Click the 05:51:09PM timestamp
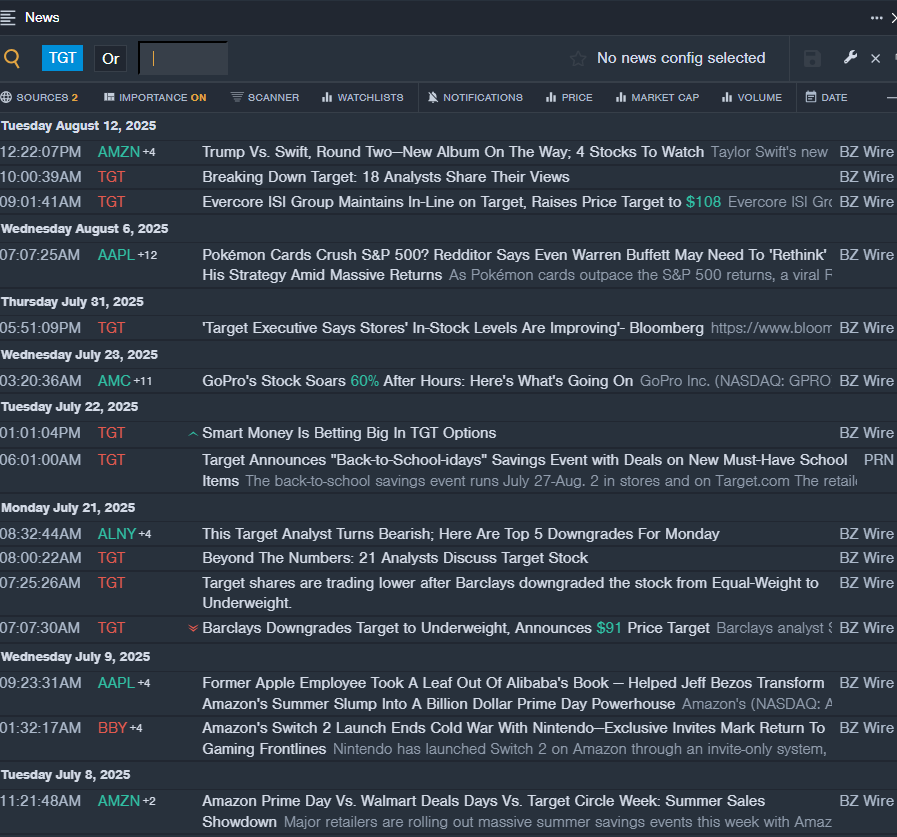This screenshot has height=837, width=897. (x=41, y=328)
